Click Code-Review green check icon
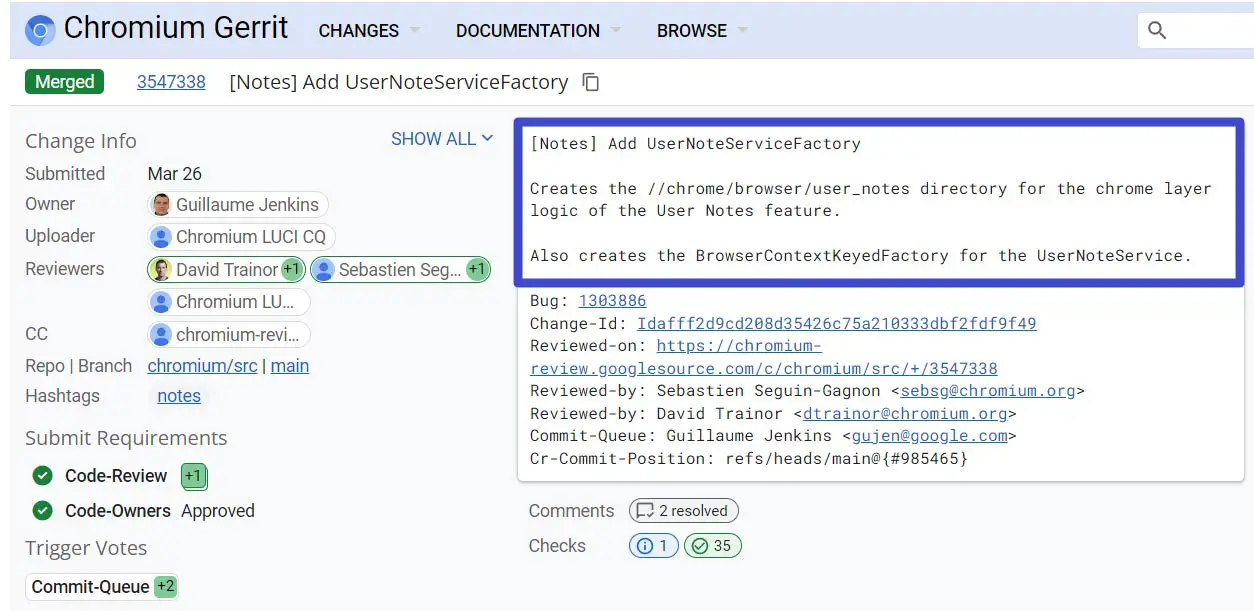 pyautogui.click(x=42, y=476)
